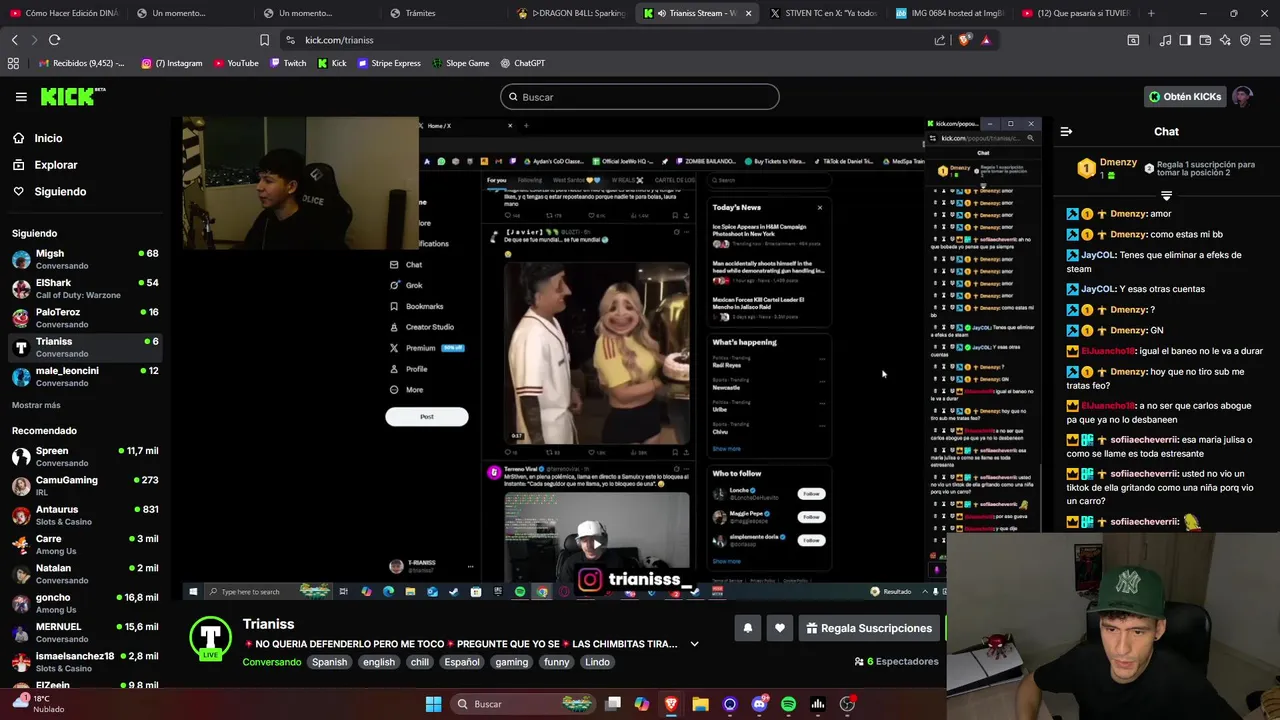Reload the page with the refresh icon

point(54,40)
